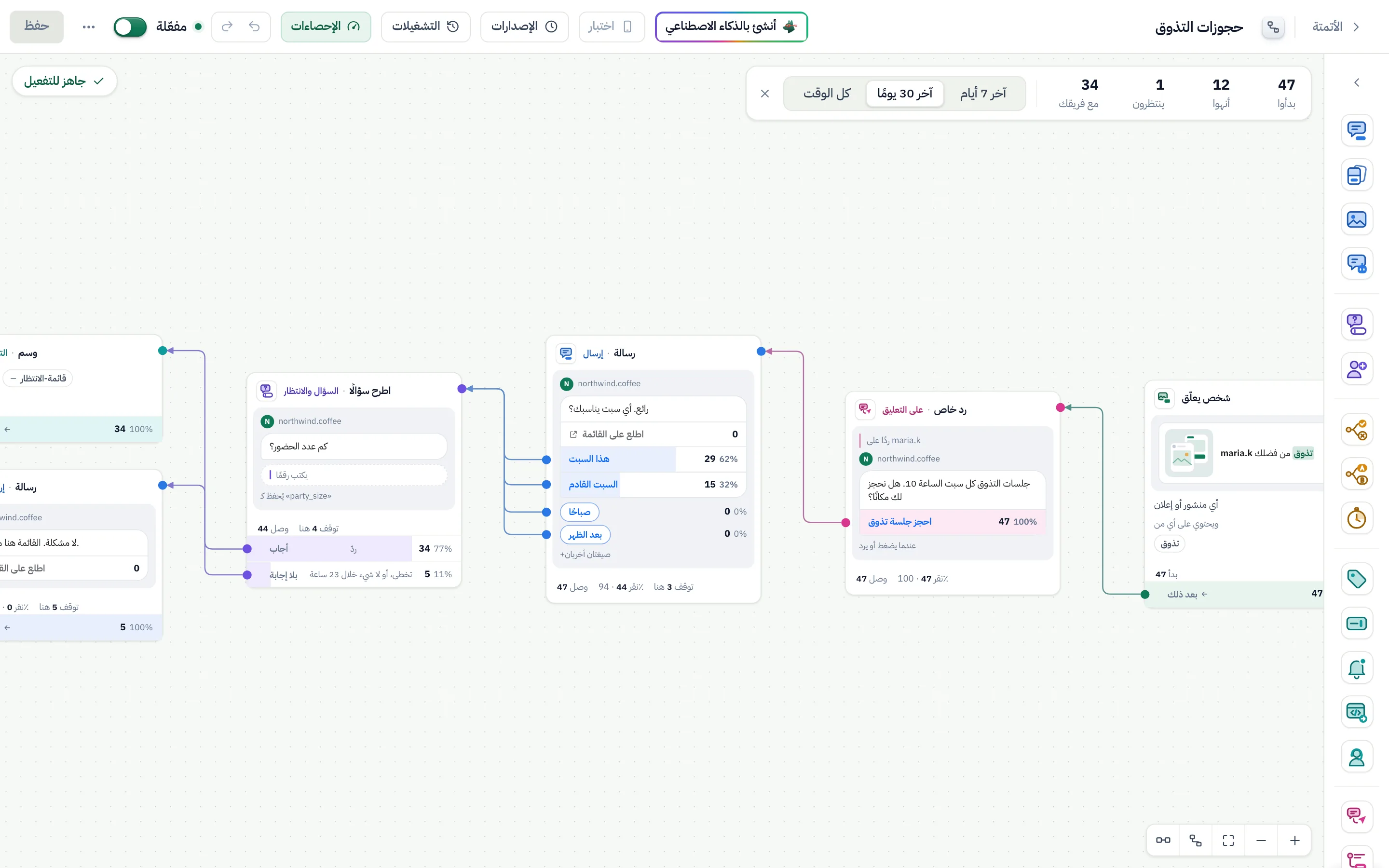Screen dimensions: 1389x868
Task: Add the code webhook block
Action: tap(1356, 712)
